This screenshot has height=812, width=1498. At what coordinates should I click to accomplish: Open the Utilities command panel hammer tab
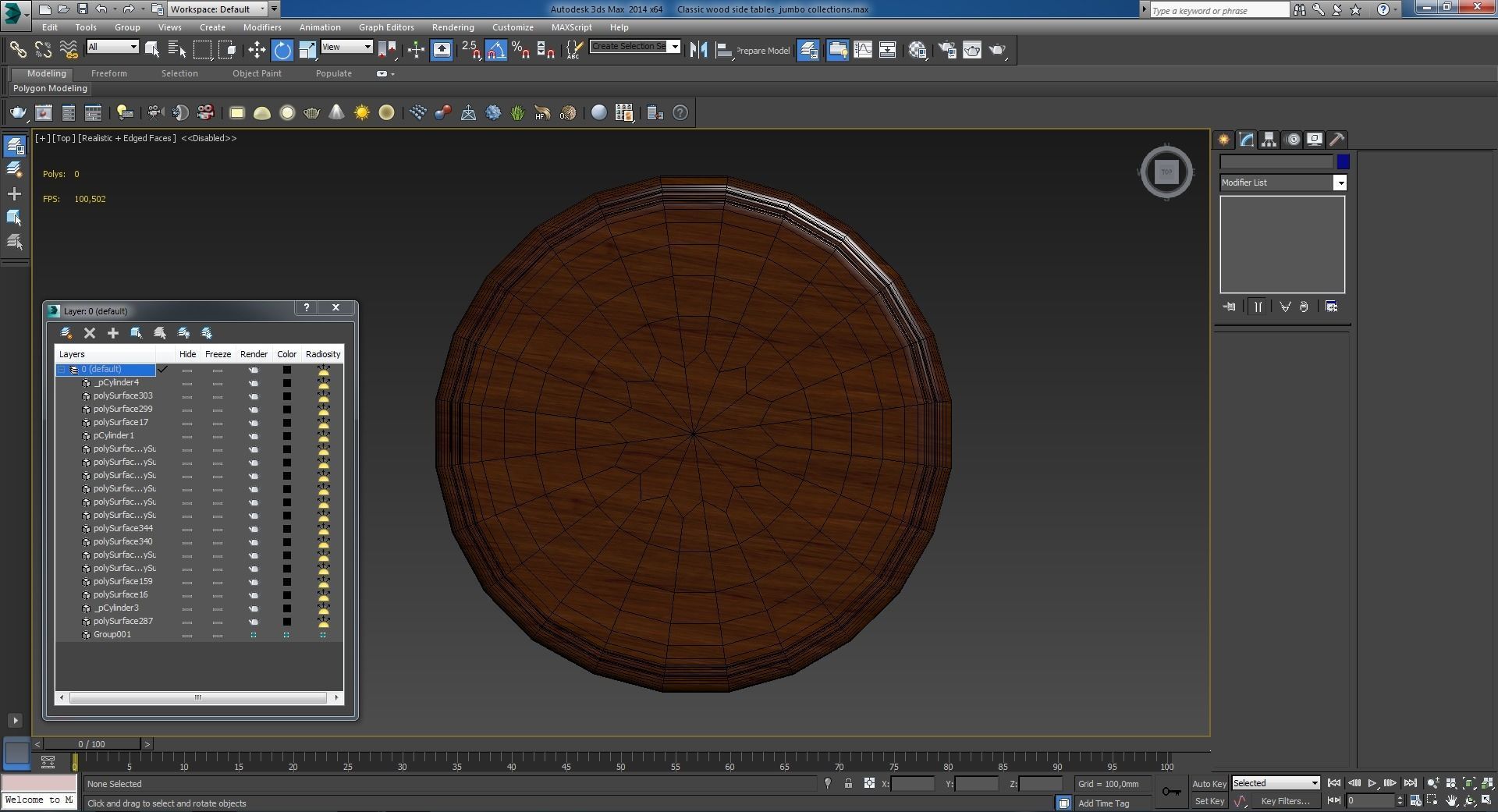click(1337, 140)
